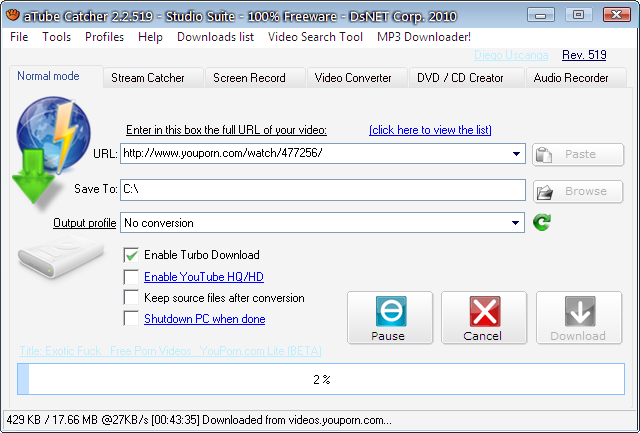Switch to the Video Converter tab
640x433 pixels.
[357, 78]
